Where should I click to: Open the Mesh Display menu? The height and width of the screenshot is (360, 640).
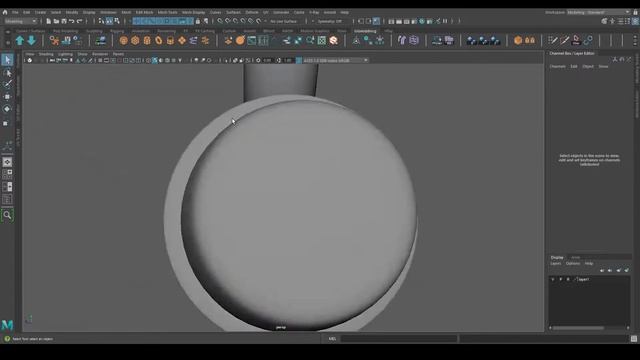coord(193,12)
